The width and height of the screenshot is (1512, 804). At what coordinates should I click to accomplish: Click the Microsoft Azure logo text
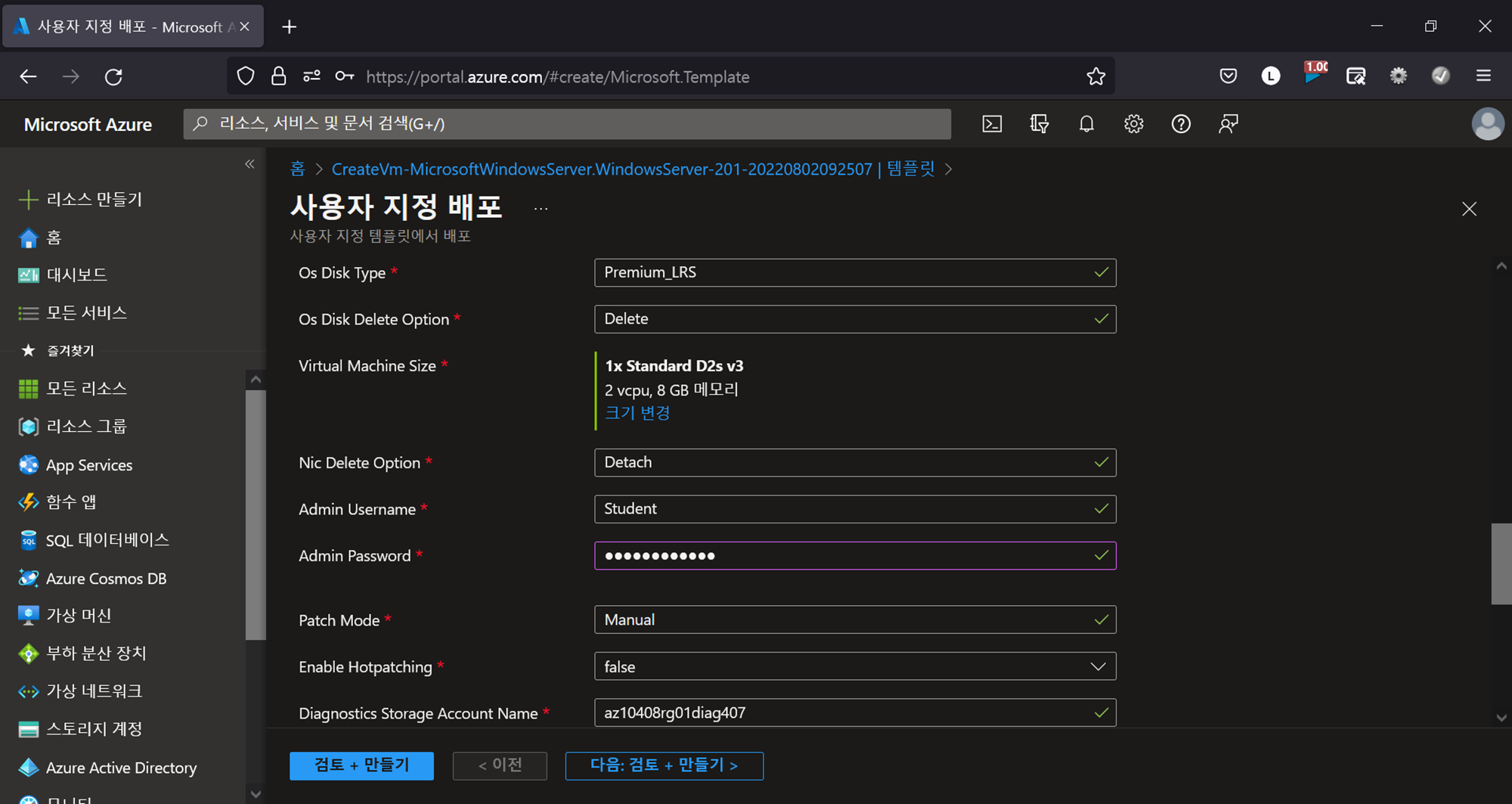pos(88,125)
